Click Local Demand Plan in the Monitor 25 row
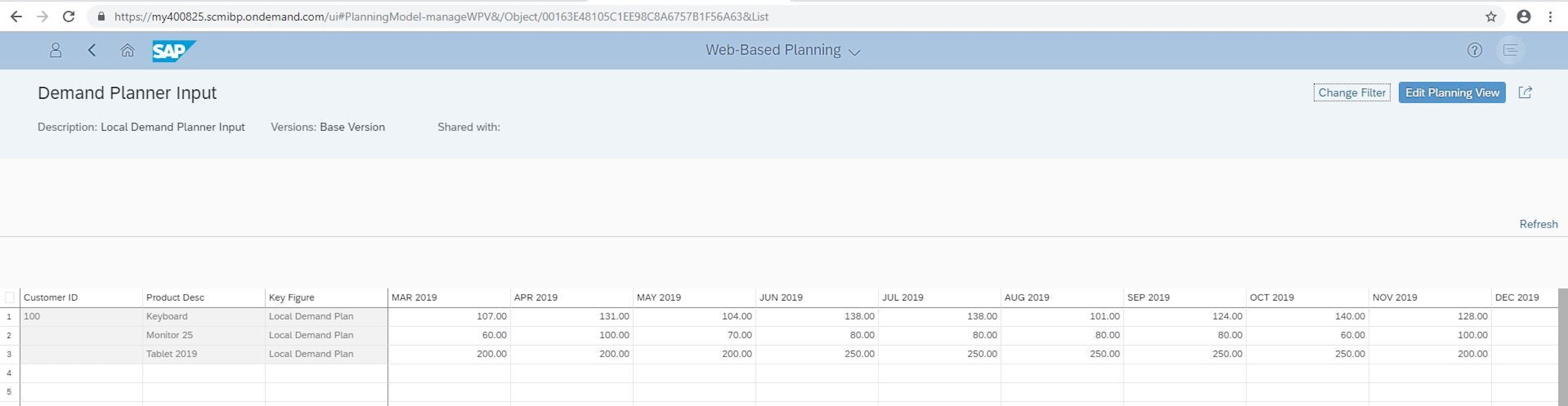Viewport: 1568px width, 406px height. tap(326, 335)
